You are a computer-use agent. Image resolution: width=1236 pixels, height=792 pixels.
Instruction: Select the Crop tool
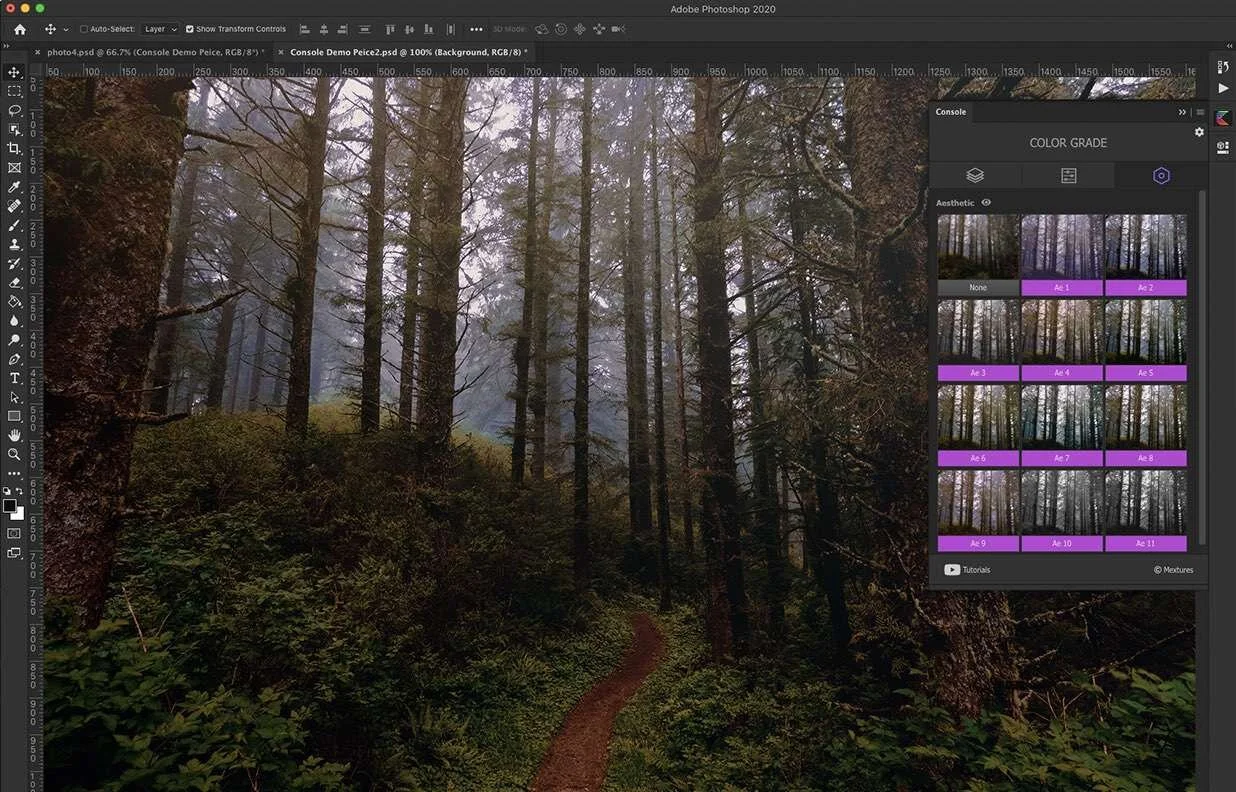pos(14,148)
